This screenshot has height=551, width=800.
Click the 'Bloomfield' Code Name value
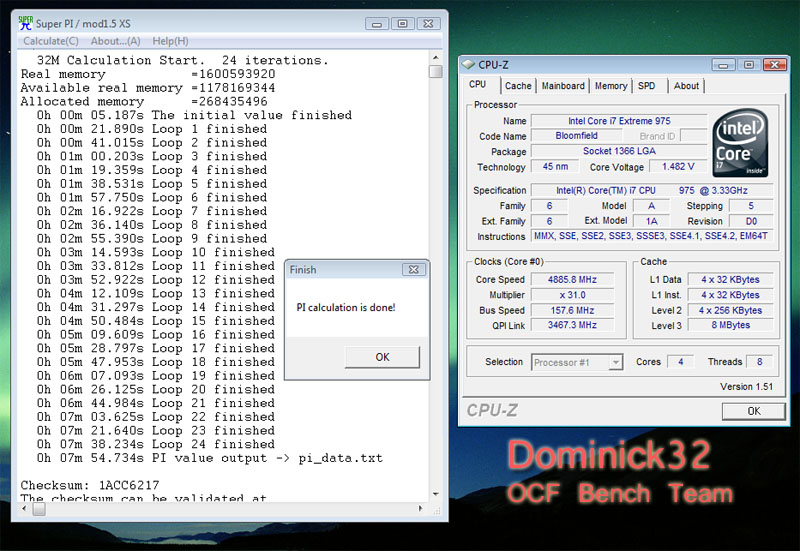(577, 136)
